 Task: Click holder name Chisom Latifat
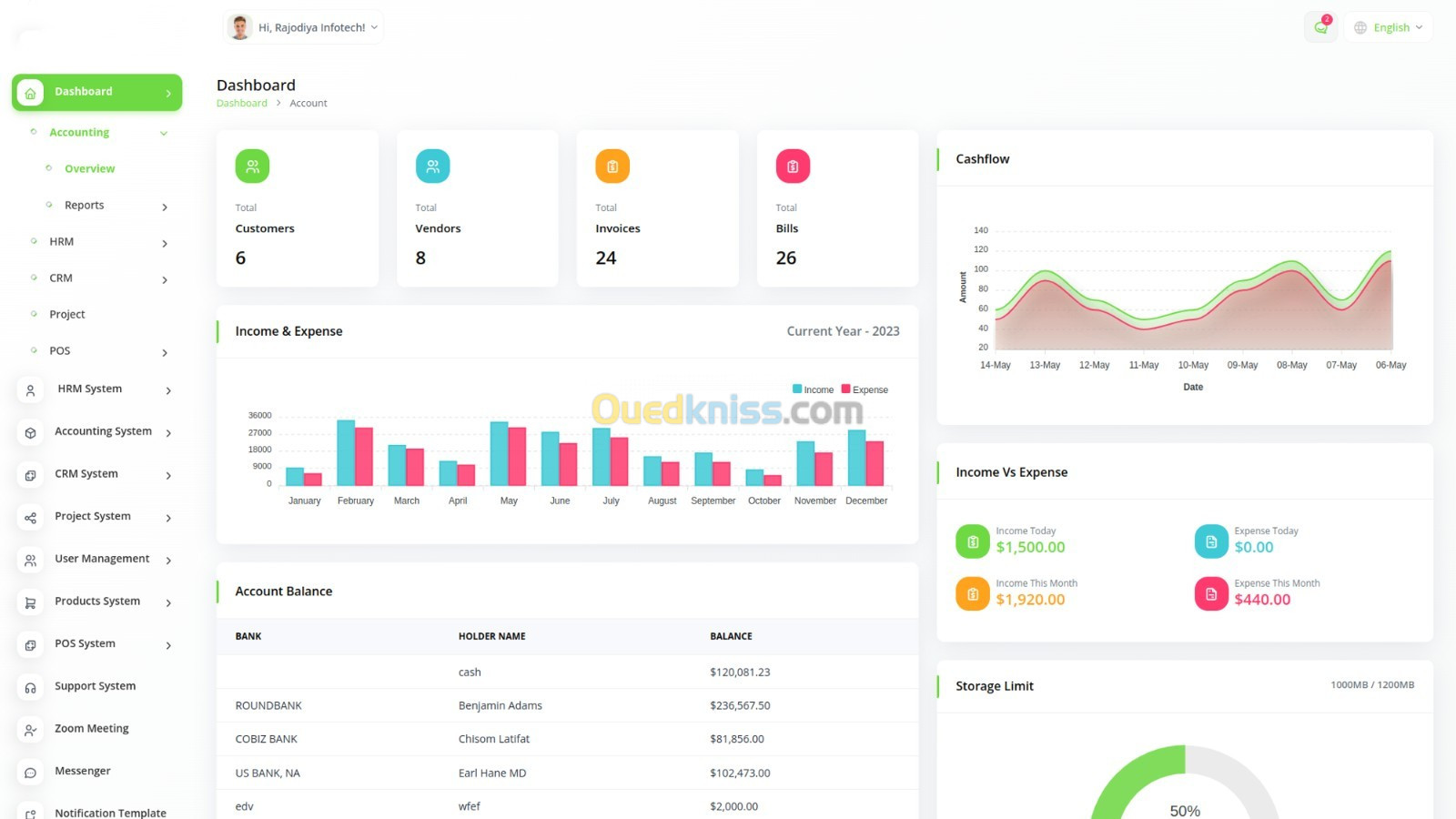pos(494,740)
